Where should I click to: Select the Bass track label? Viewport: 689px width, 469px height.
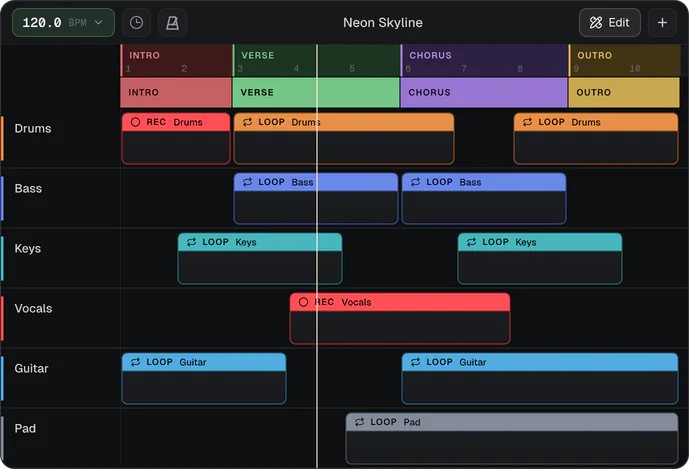pos(28,189)
